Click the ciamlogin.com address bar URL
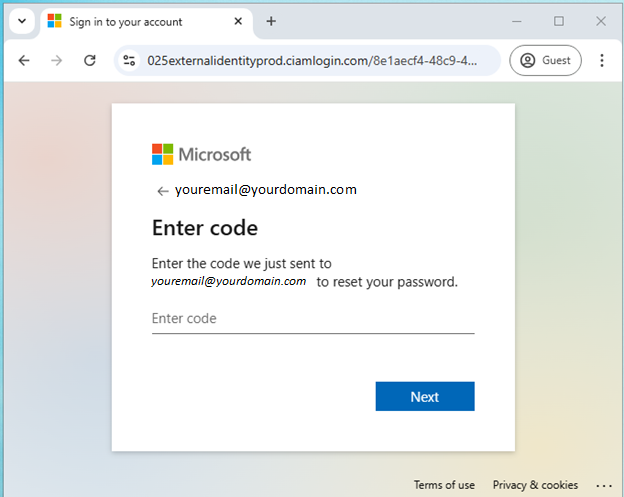Viewport: 624px width, 497px height. click(x=312, y=60)
